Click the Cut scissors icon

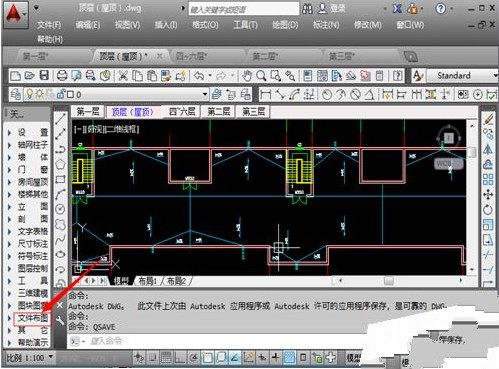(x=123, y=76)
